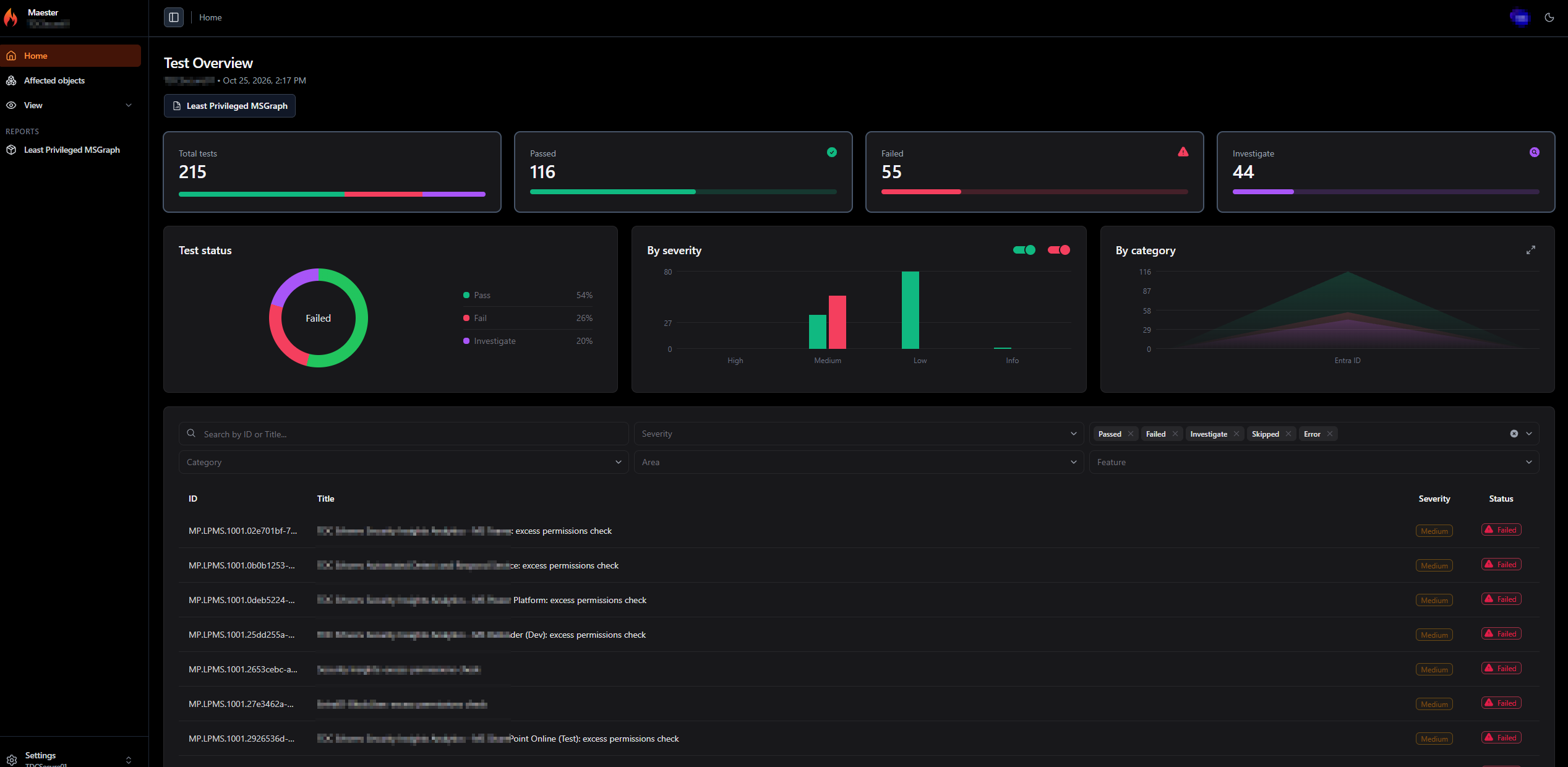Open the Category dropdown

(403, 462)
